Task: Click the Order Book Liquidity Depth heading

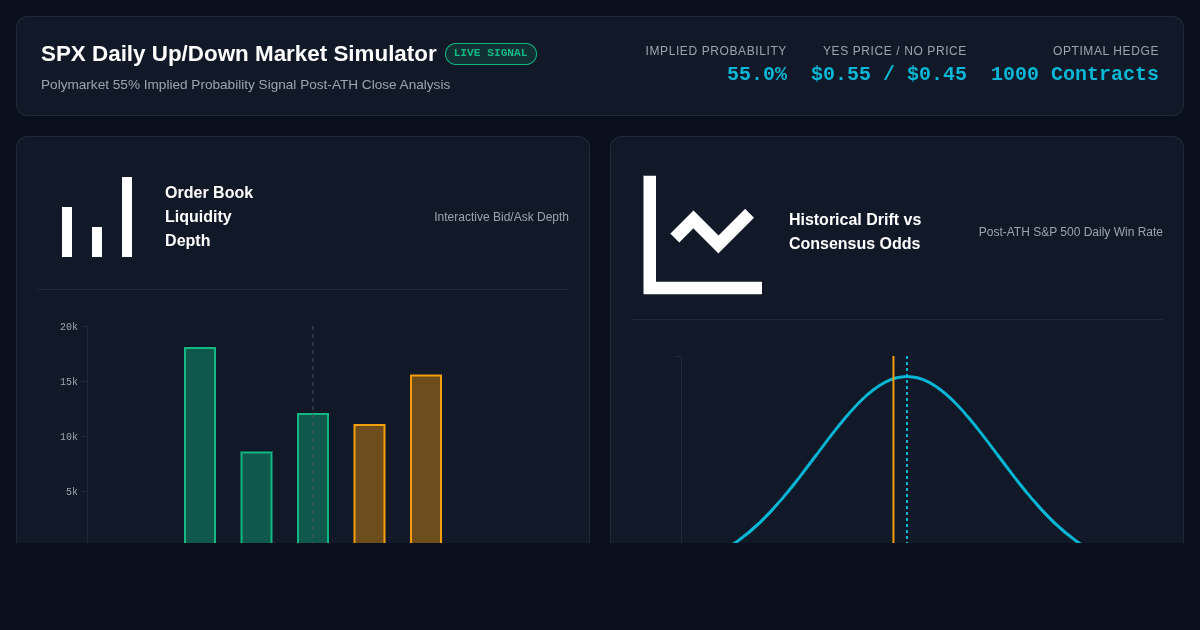Action: click(209, 217)
